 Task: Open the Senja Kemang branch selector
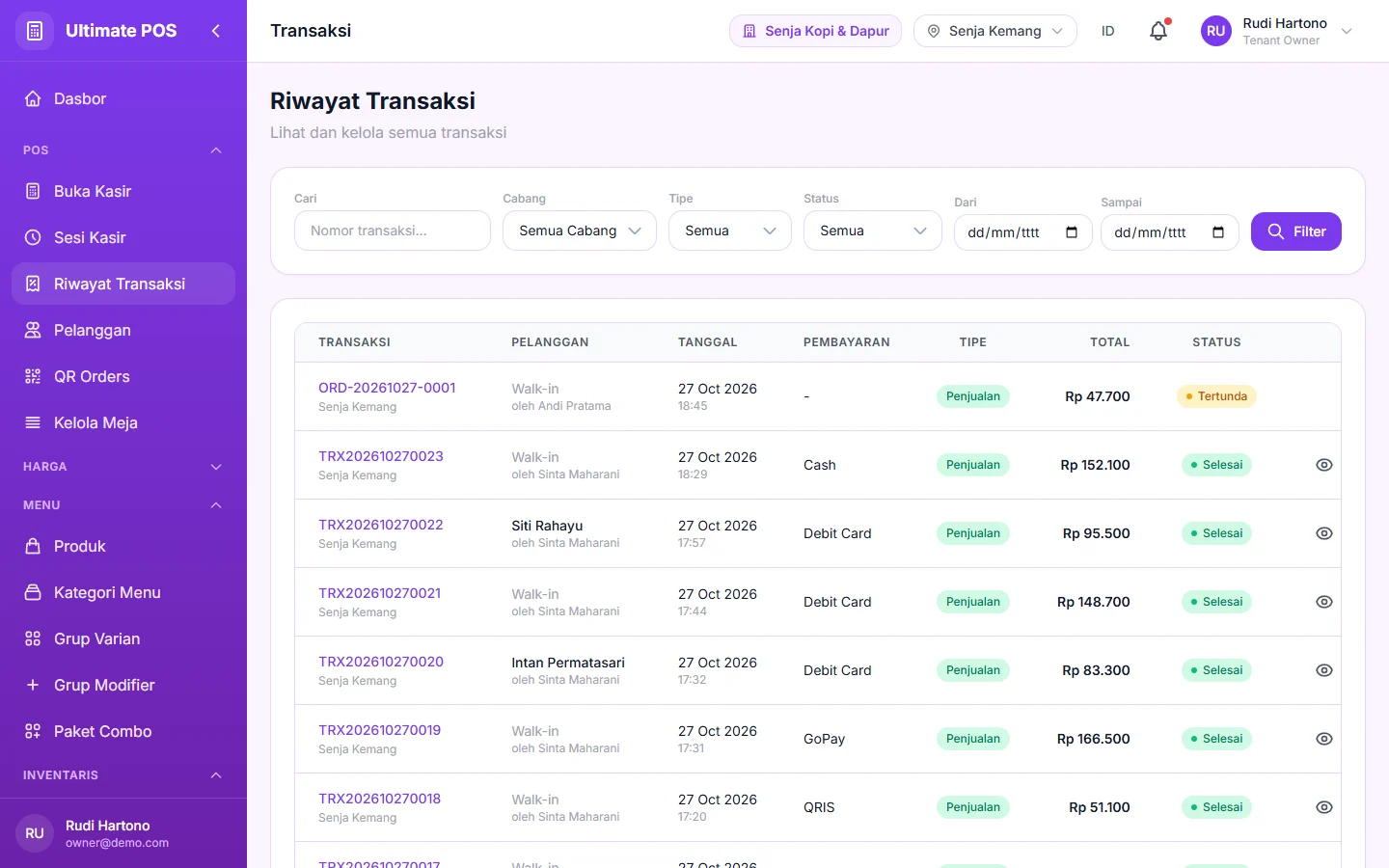995,31
